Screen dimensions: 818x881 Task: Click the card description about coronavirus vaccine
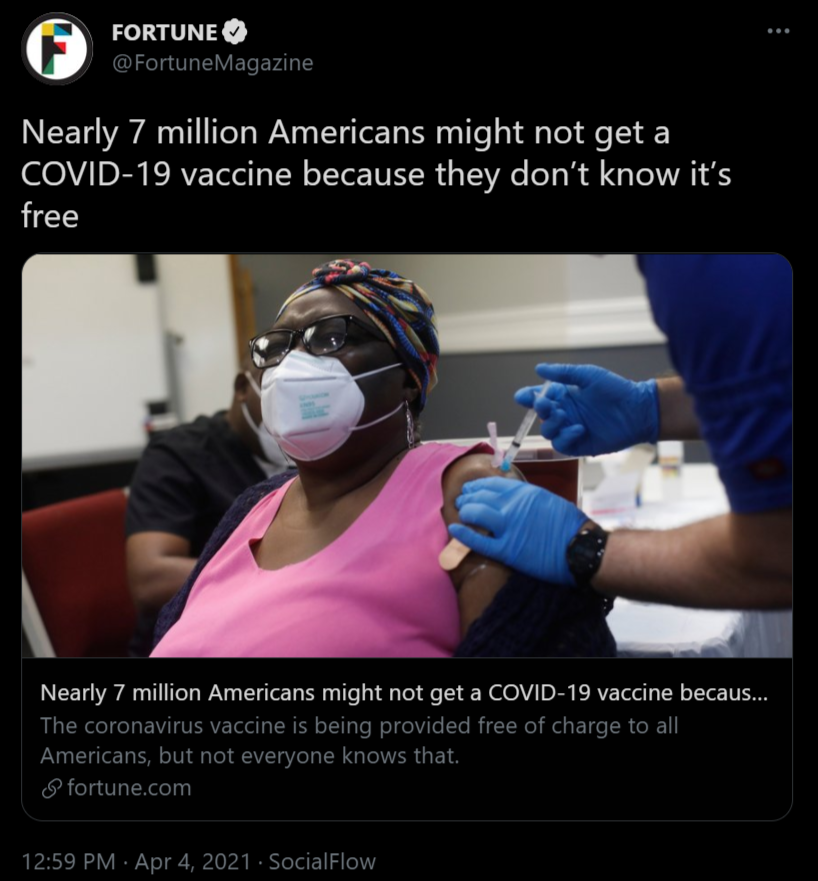[x=360, y=740]
